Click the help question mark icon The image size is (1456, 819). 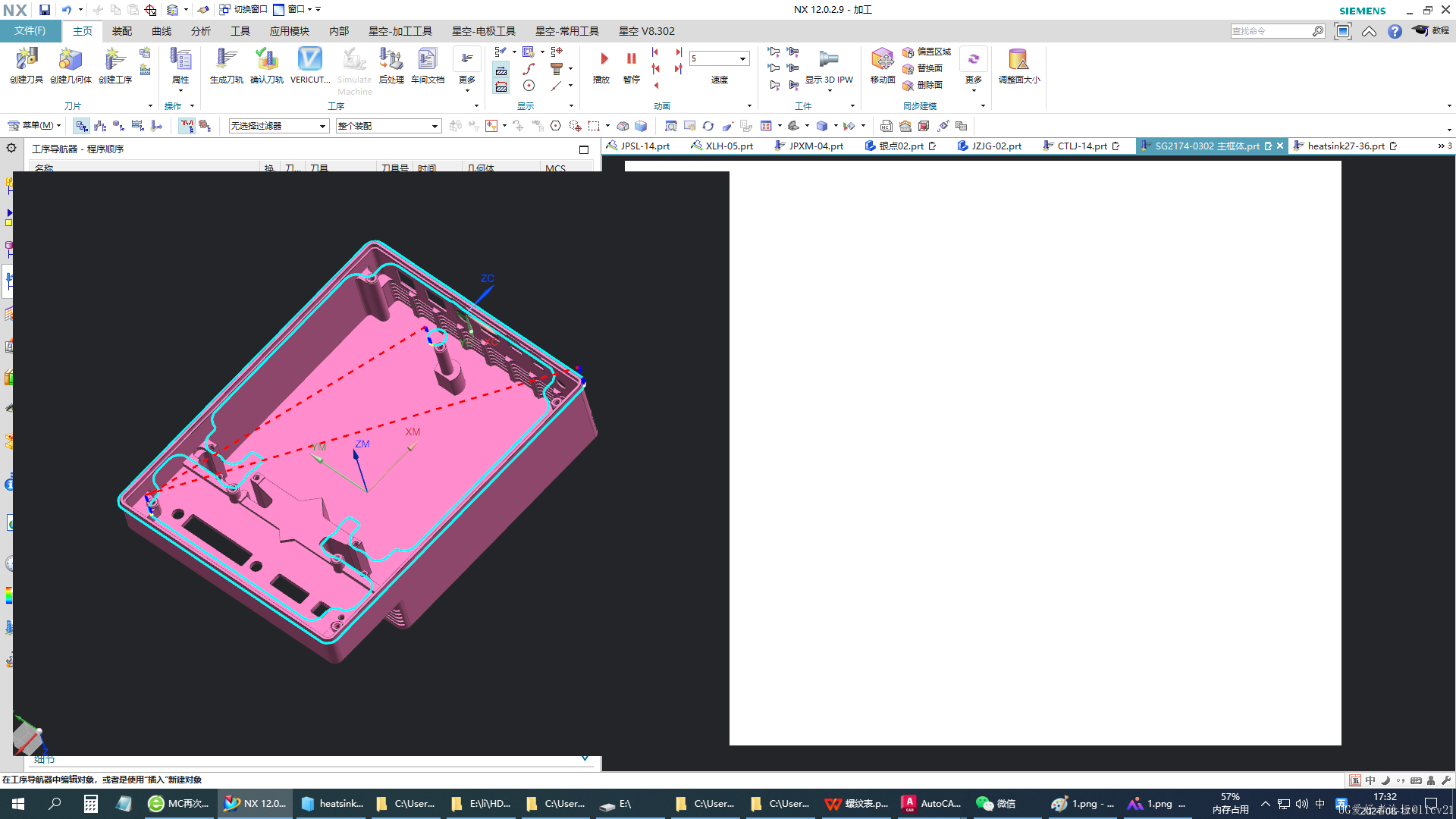(x=1395, y=31)
